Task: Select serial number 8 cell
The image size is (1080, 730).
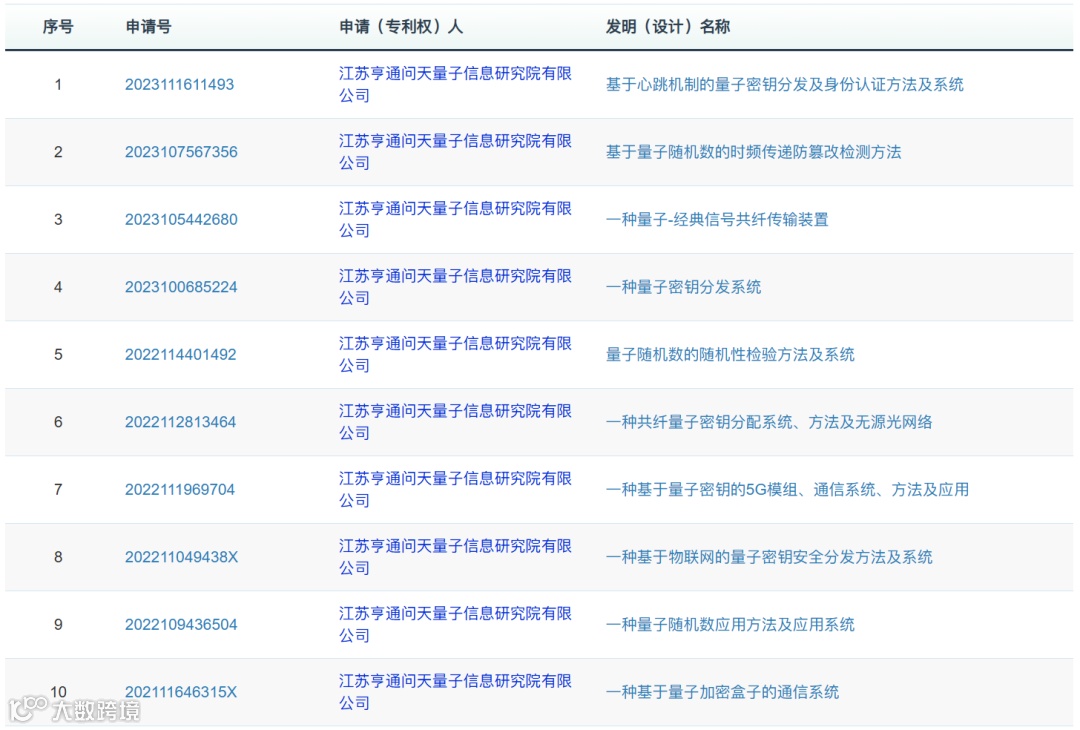Action: [59, 557]
